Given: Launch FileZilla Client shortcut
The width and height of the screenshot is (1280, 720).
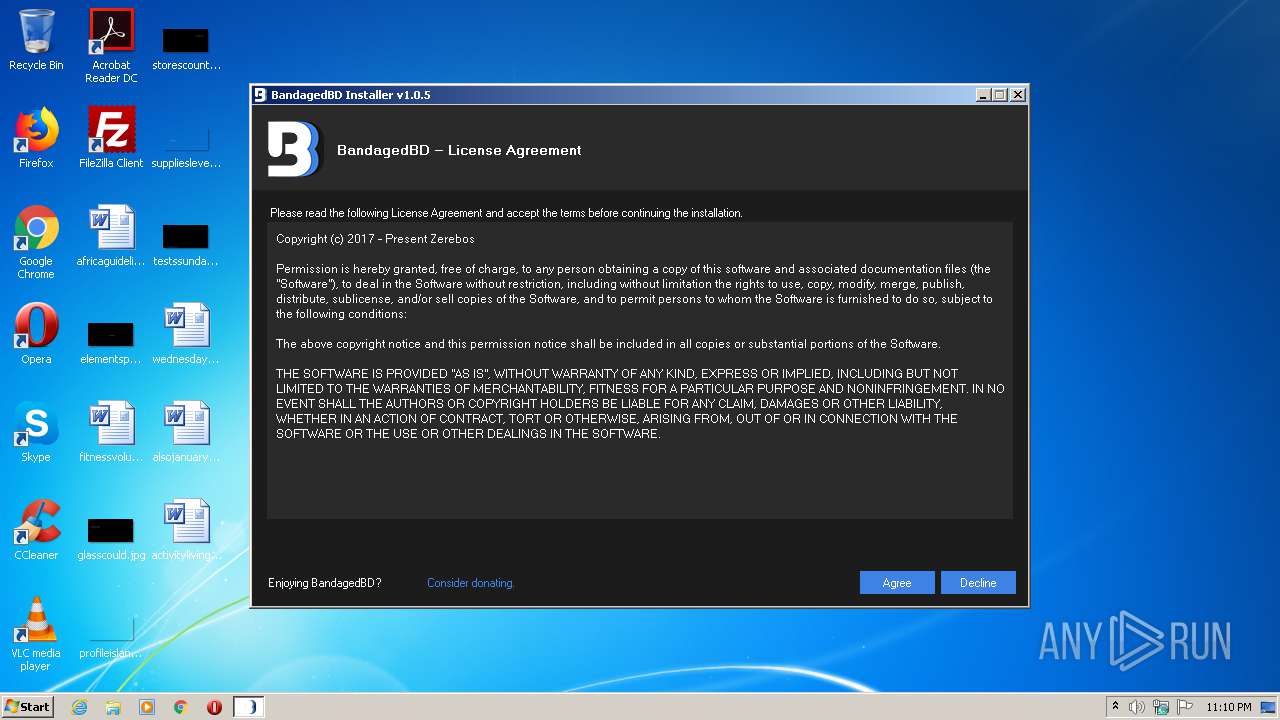Looking at the screenshot, I should coord(111,138).
